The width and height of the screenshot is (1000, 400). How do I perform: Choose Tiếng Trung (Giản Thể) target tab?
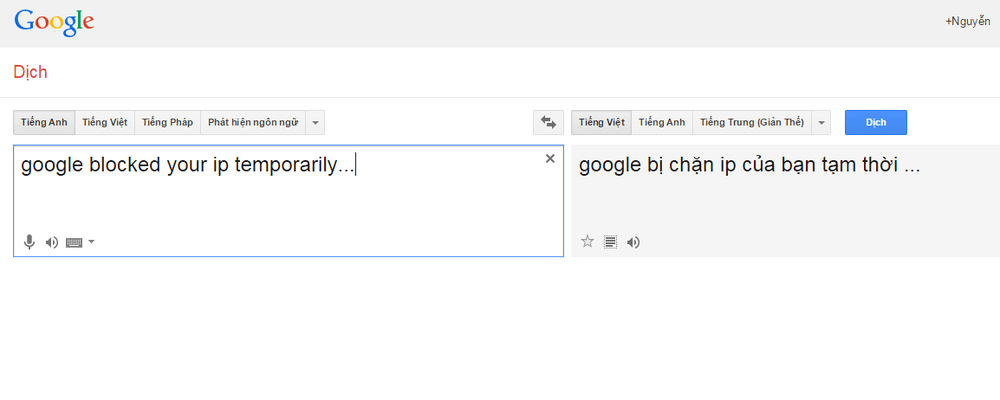tap(752, 122)
